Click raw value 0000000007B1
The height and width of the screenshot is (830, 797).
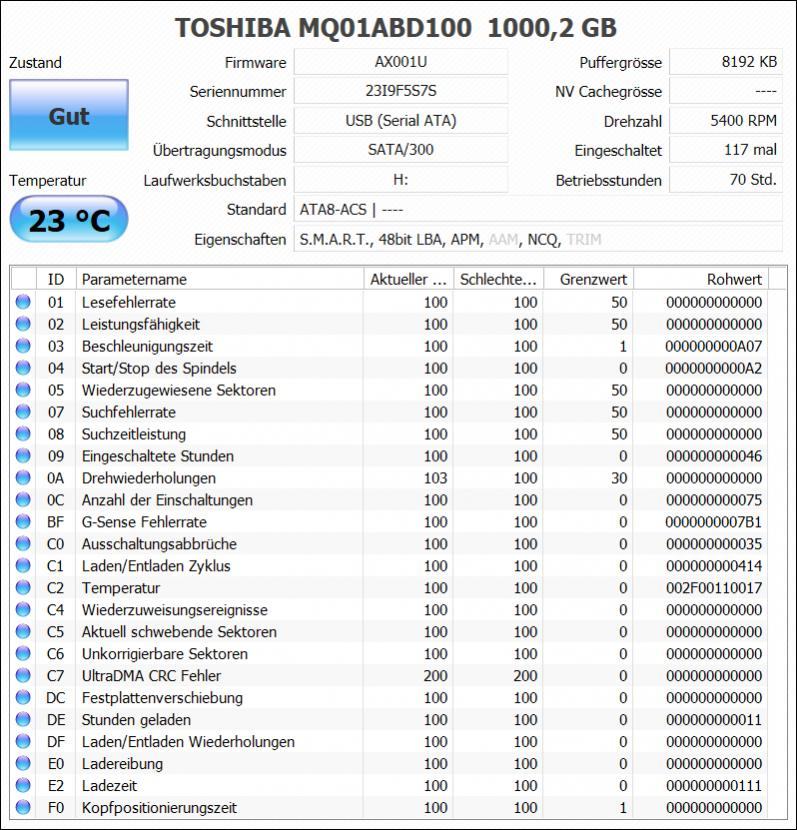point(713,522)
